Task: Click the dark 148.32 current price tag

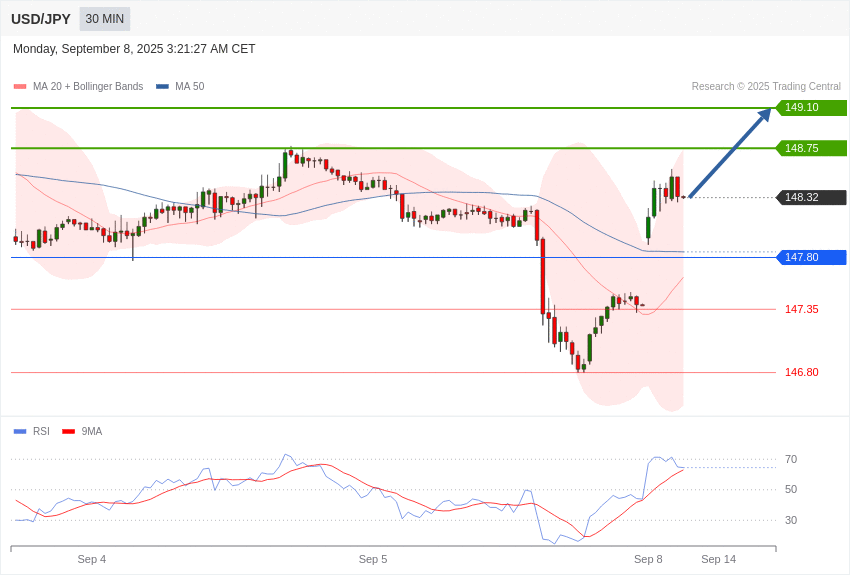Action: click(811, 198)
